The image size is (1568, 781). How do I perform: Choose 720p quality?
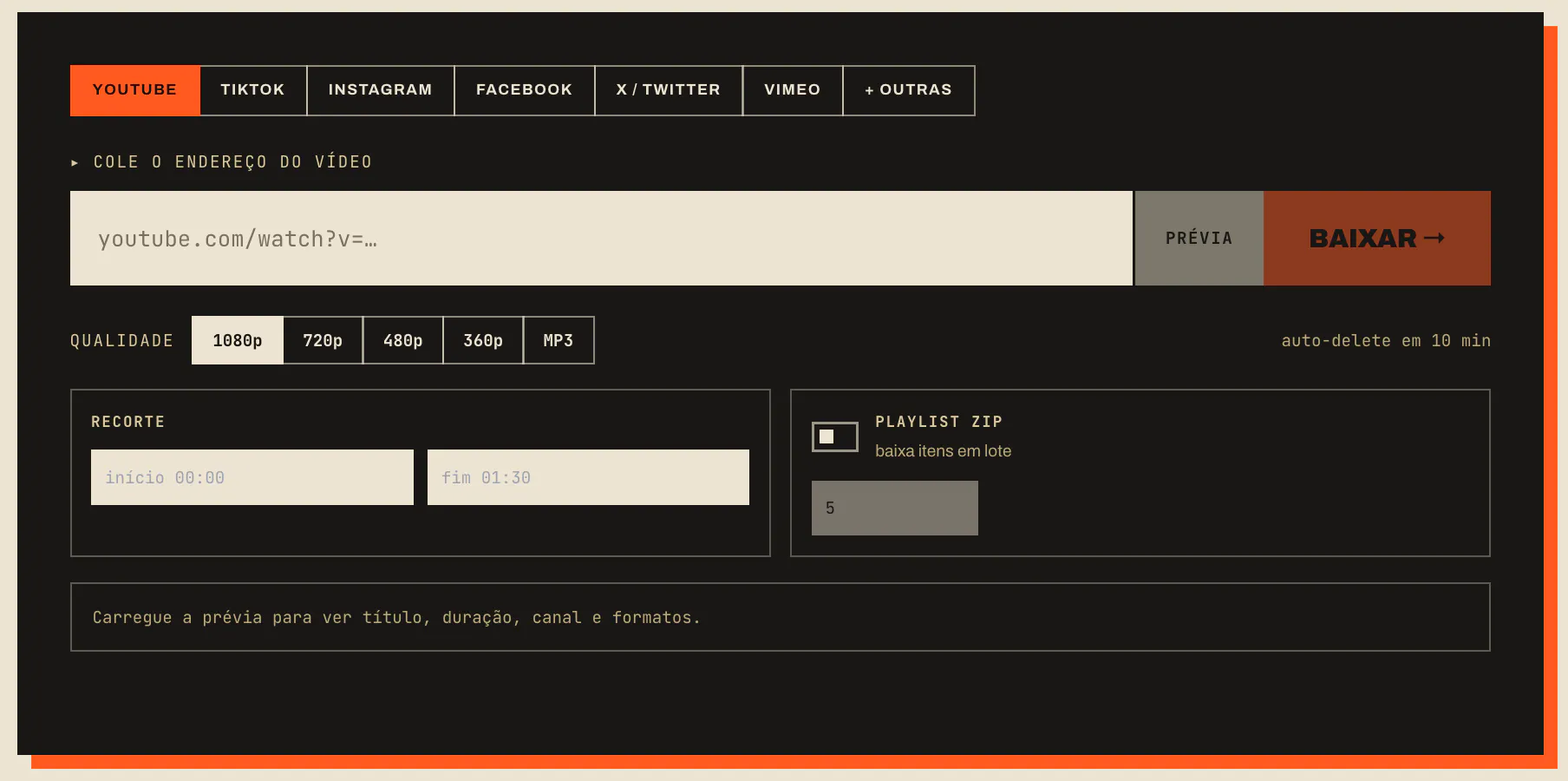click(x=323, y=340)
